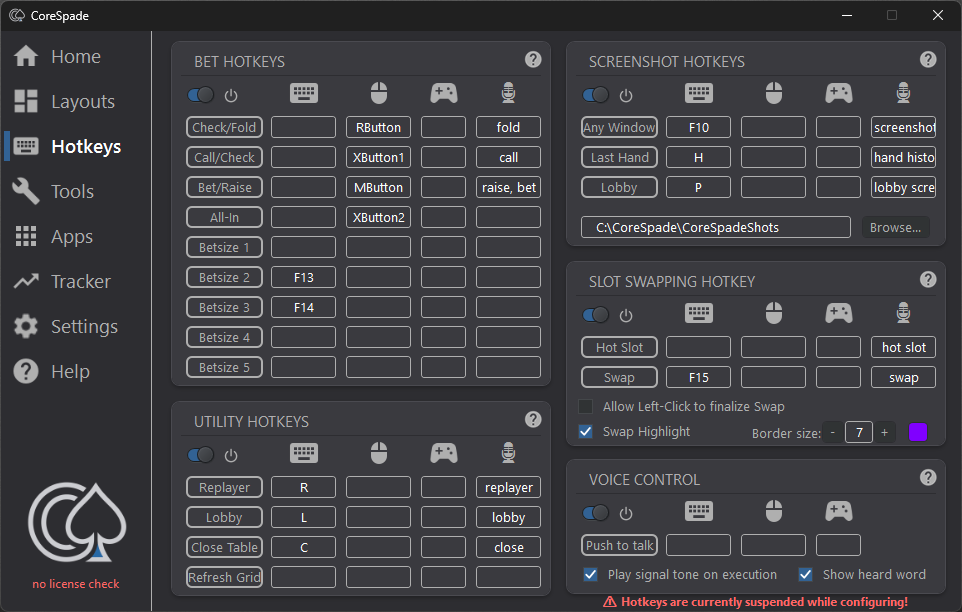Screen dimensions: 962x612
Task: Click the mouse column icon in Bet Hotkeys
Action: click(379, 93)
